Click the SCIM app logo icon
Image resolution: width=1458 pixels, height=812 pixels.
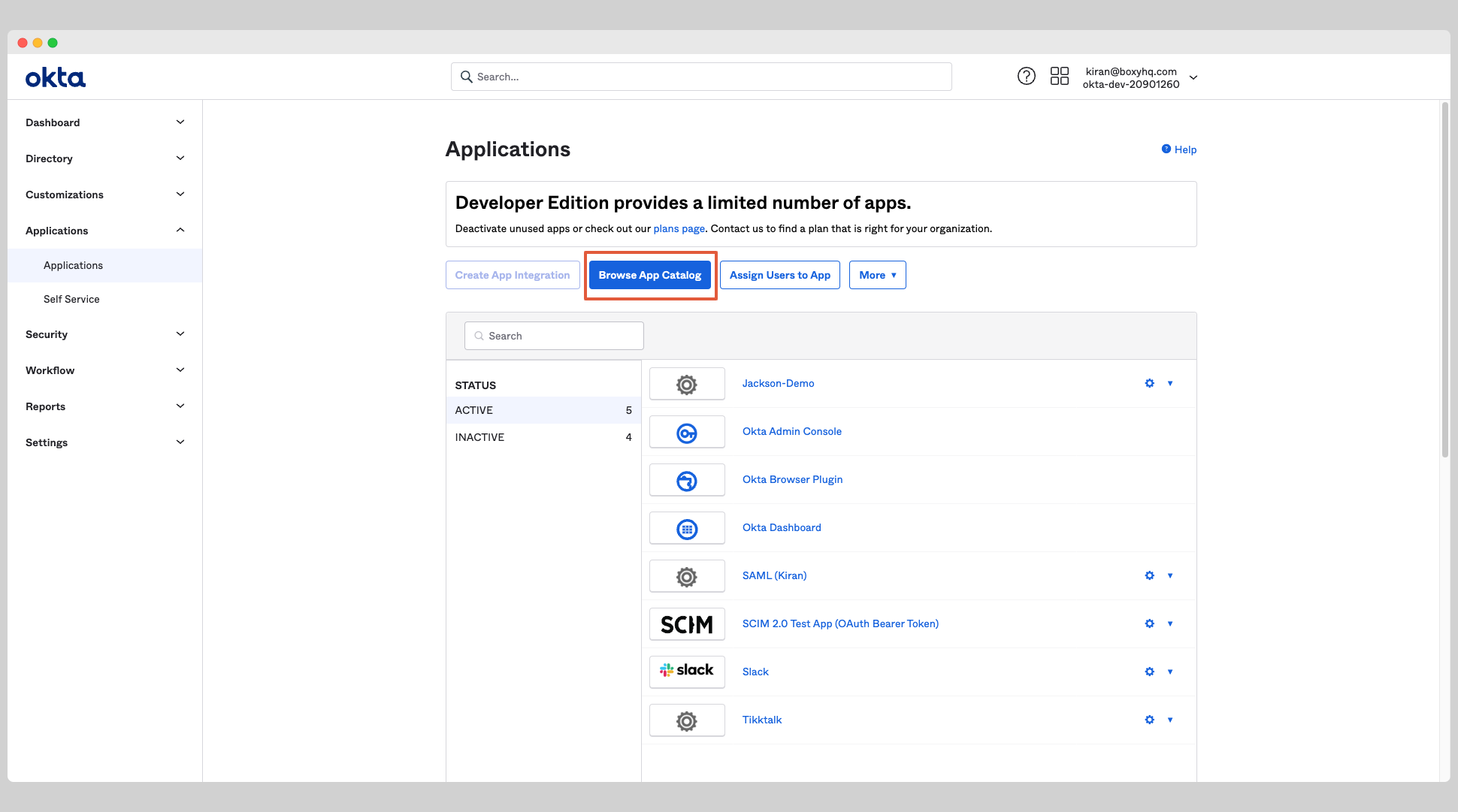click(686, 623)
